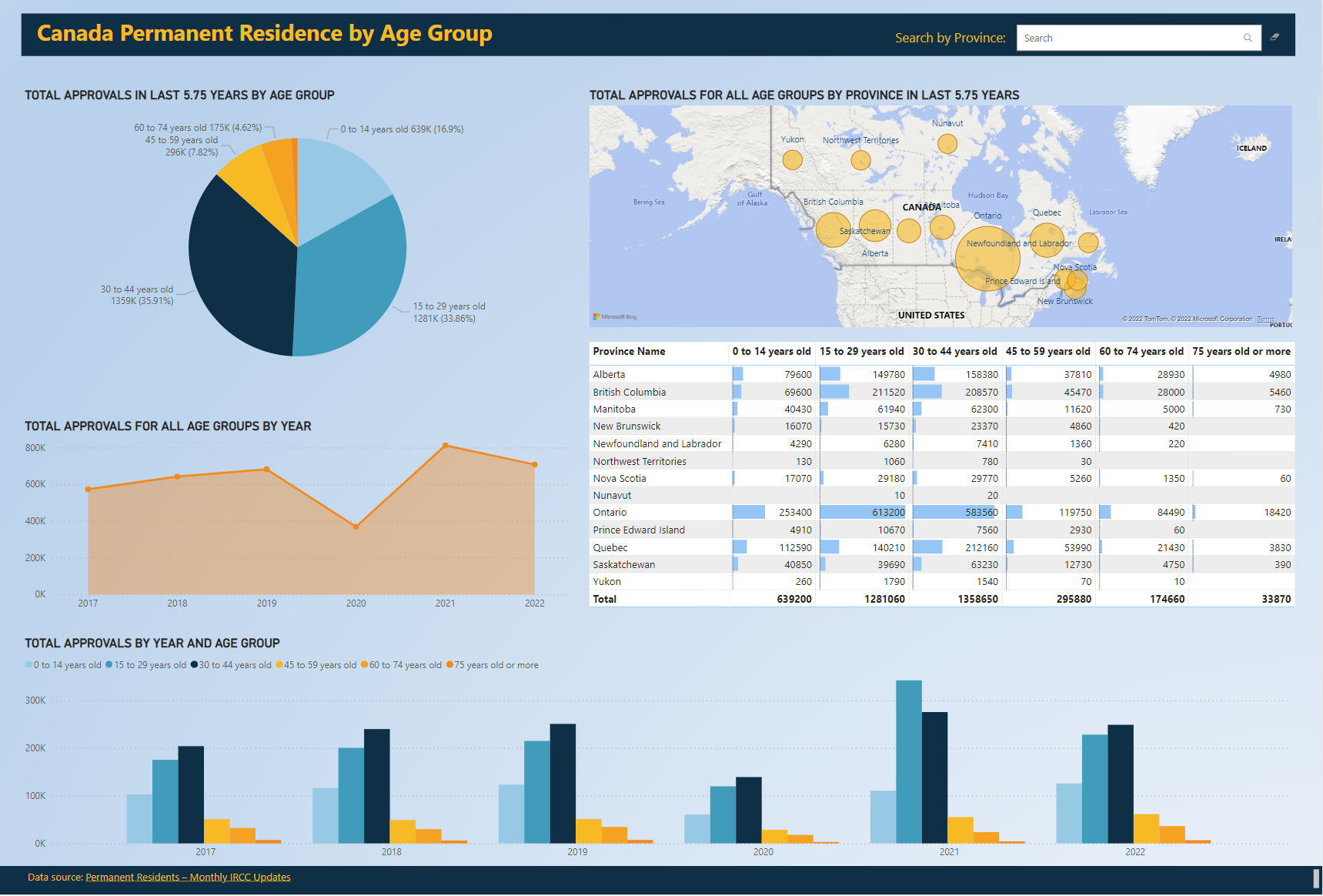Sort by the "0 to 14 years old" column header
This screenshot has height=896, width=1323.
[x=772, y=352]
